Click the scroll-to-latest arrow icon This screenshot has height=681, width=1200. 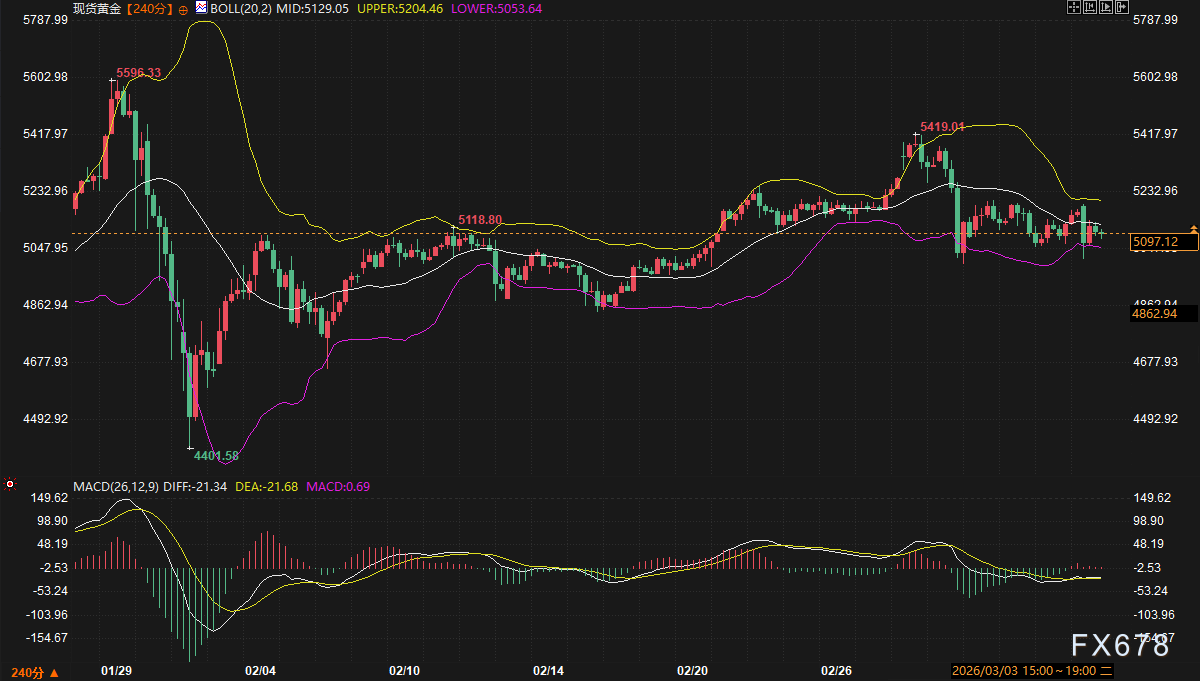click(x=1122, y=7)
